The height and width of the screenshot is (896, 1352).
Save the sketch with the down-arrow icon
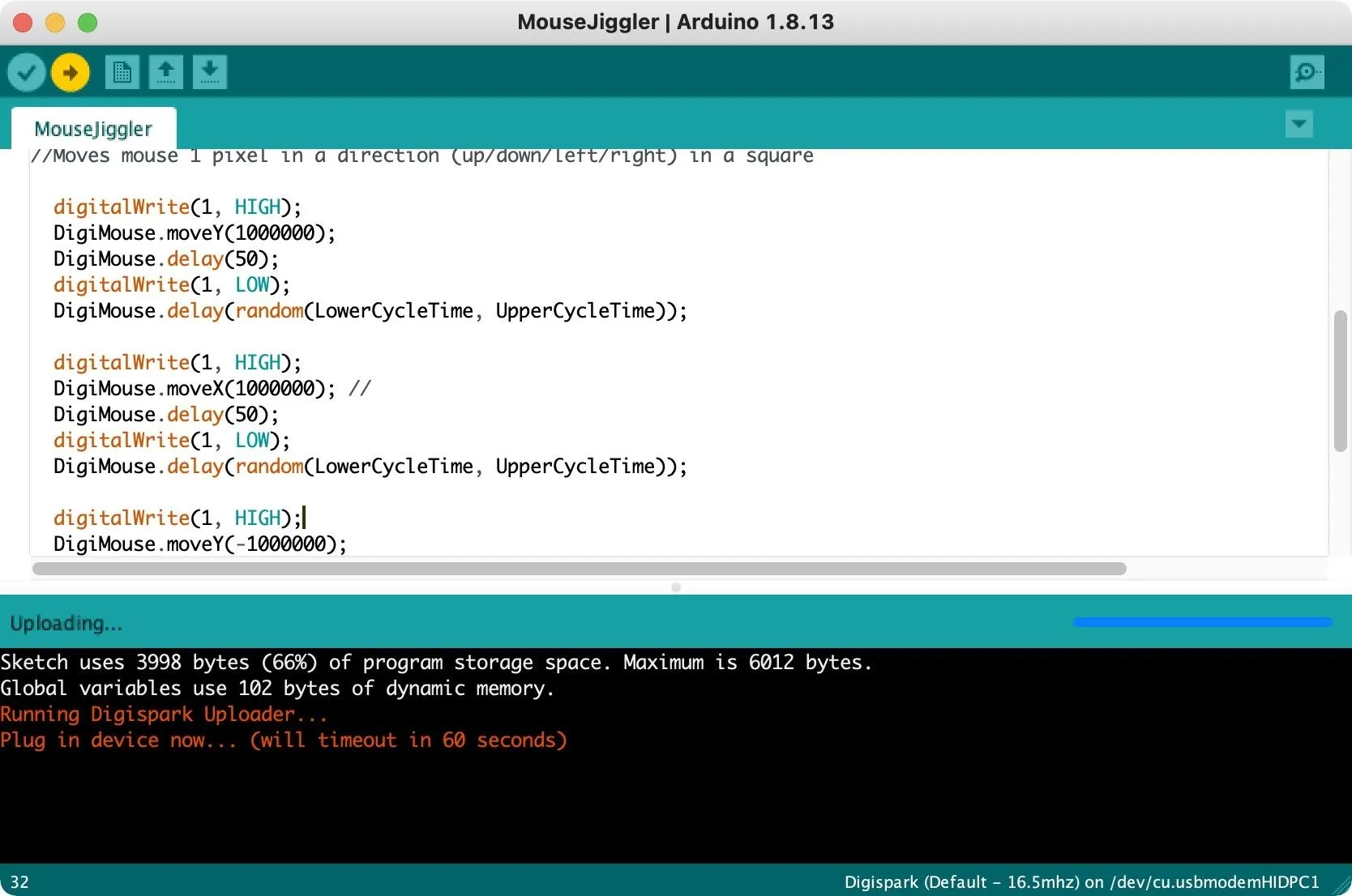(210, 72)
